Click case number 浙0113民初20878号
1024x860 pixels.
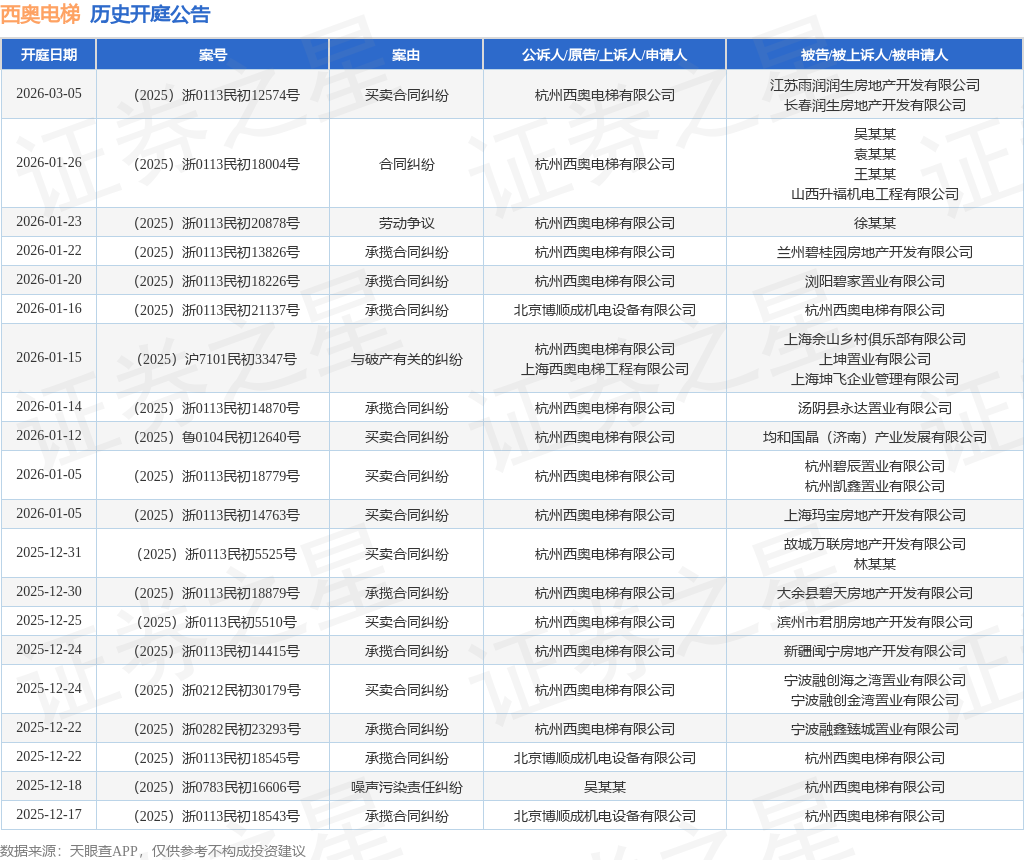coord(216,223)
